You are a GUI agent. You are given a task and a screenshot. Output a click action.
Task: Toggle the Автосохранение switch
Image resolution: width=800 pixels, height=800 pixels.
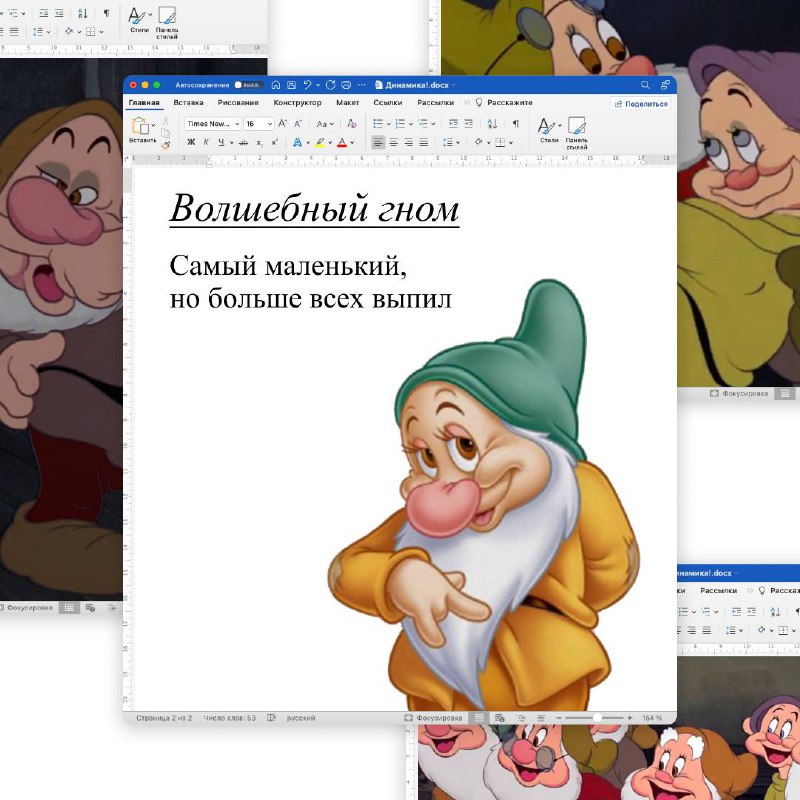click(x=247, y=85)
